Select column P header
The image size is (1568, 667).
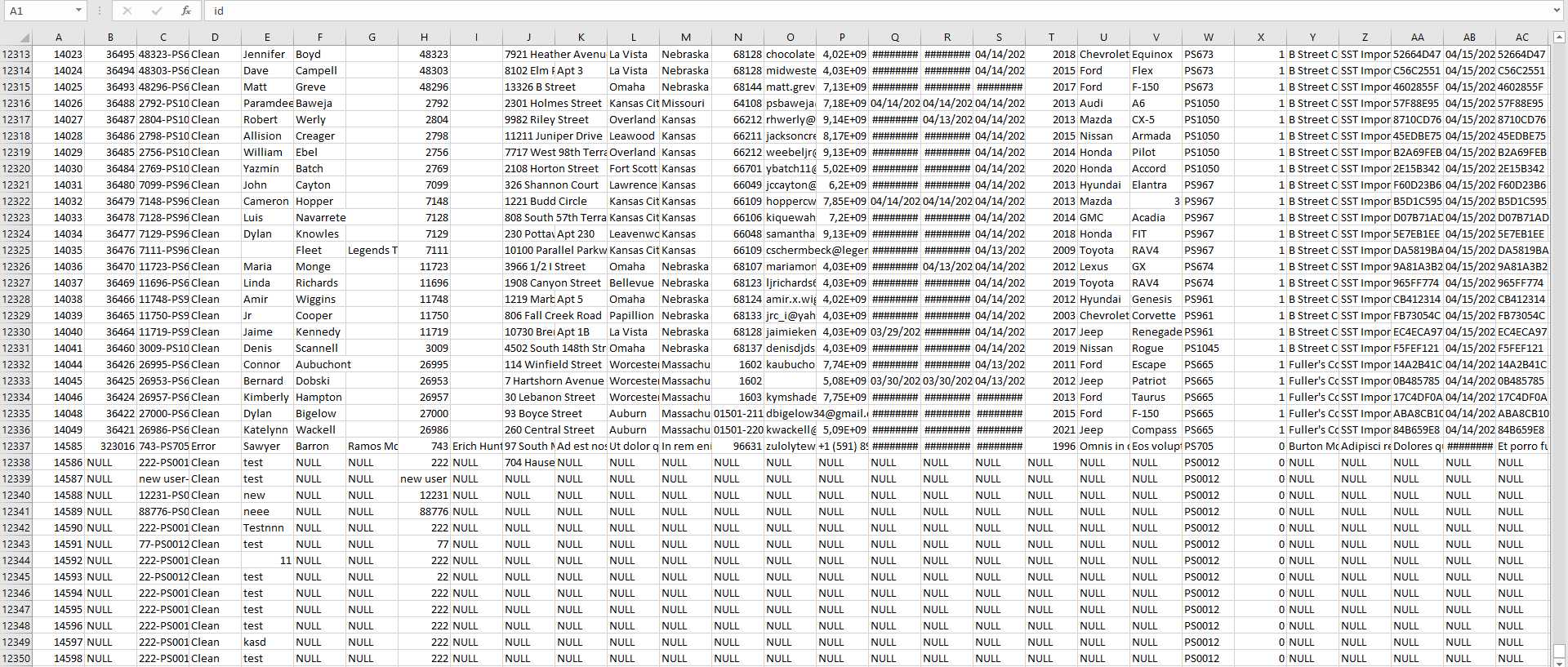coord(842,37)
